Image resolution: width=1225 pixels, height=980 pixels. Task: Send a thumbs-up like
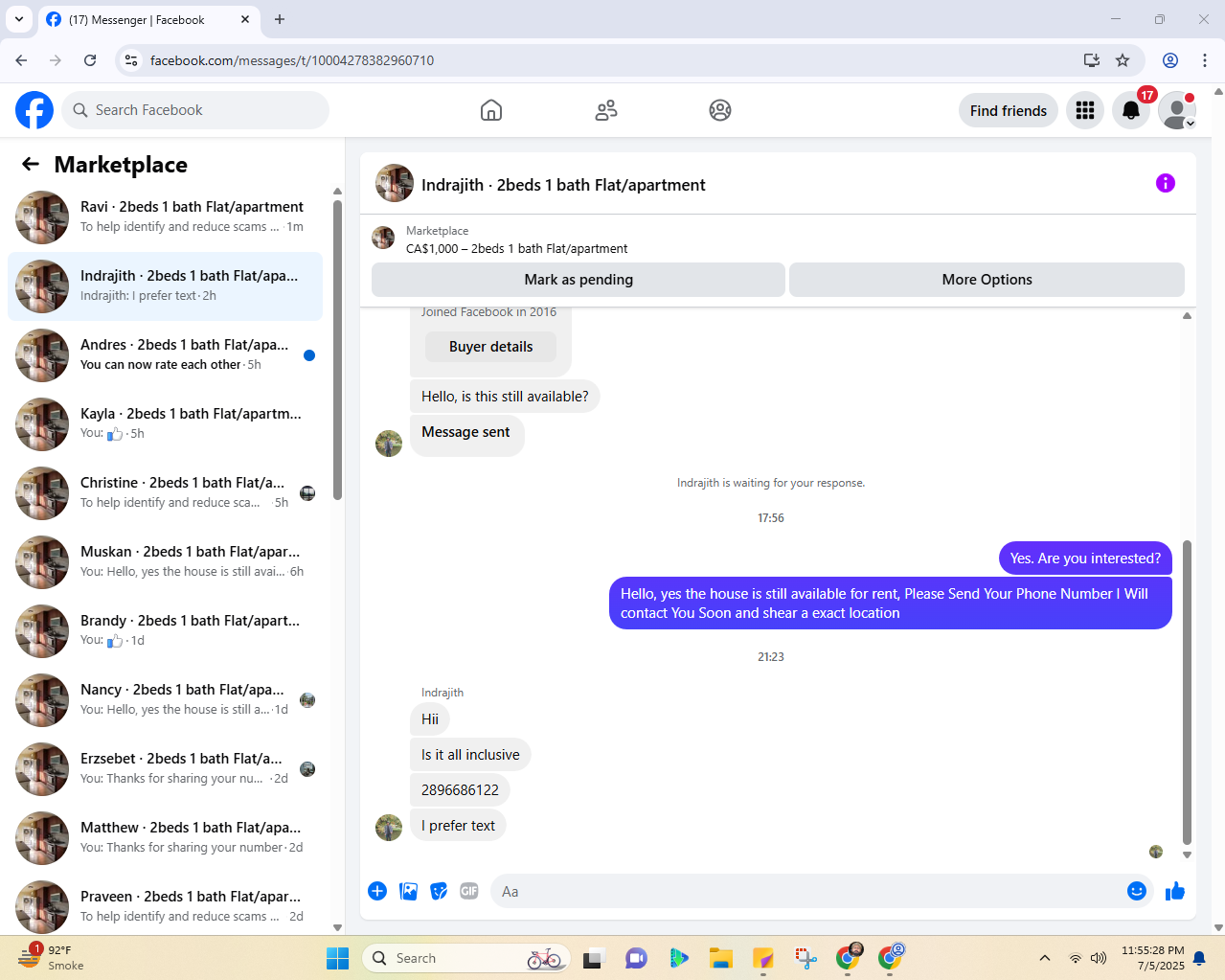(1175, 891)
